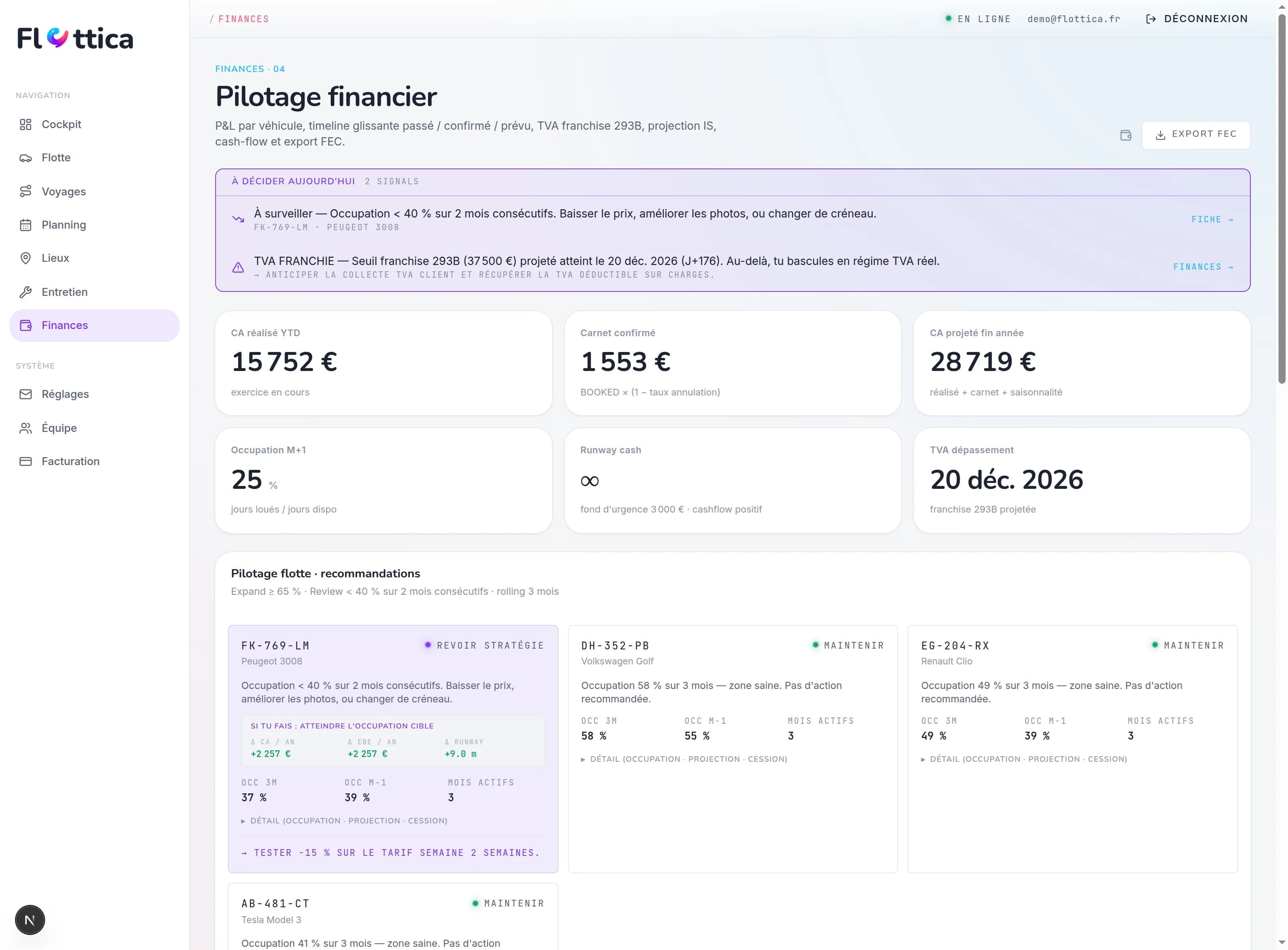Screen dimensions: 1288x950
Task: Click the CA réalisé YTD card
Action: click(x=384, y=363)
